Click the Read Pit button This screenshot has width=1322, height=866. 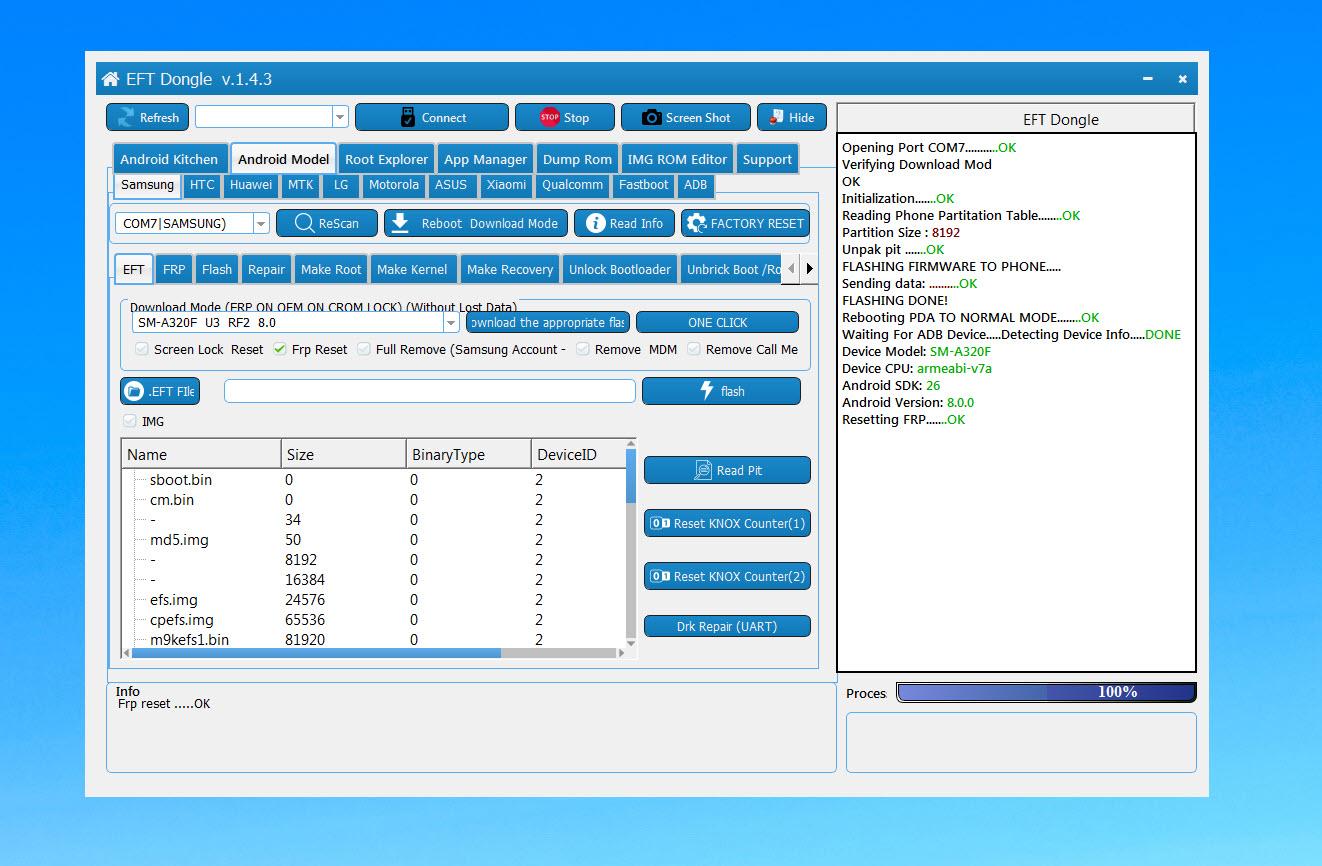[x=727, y=470]
